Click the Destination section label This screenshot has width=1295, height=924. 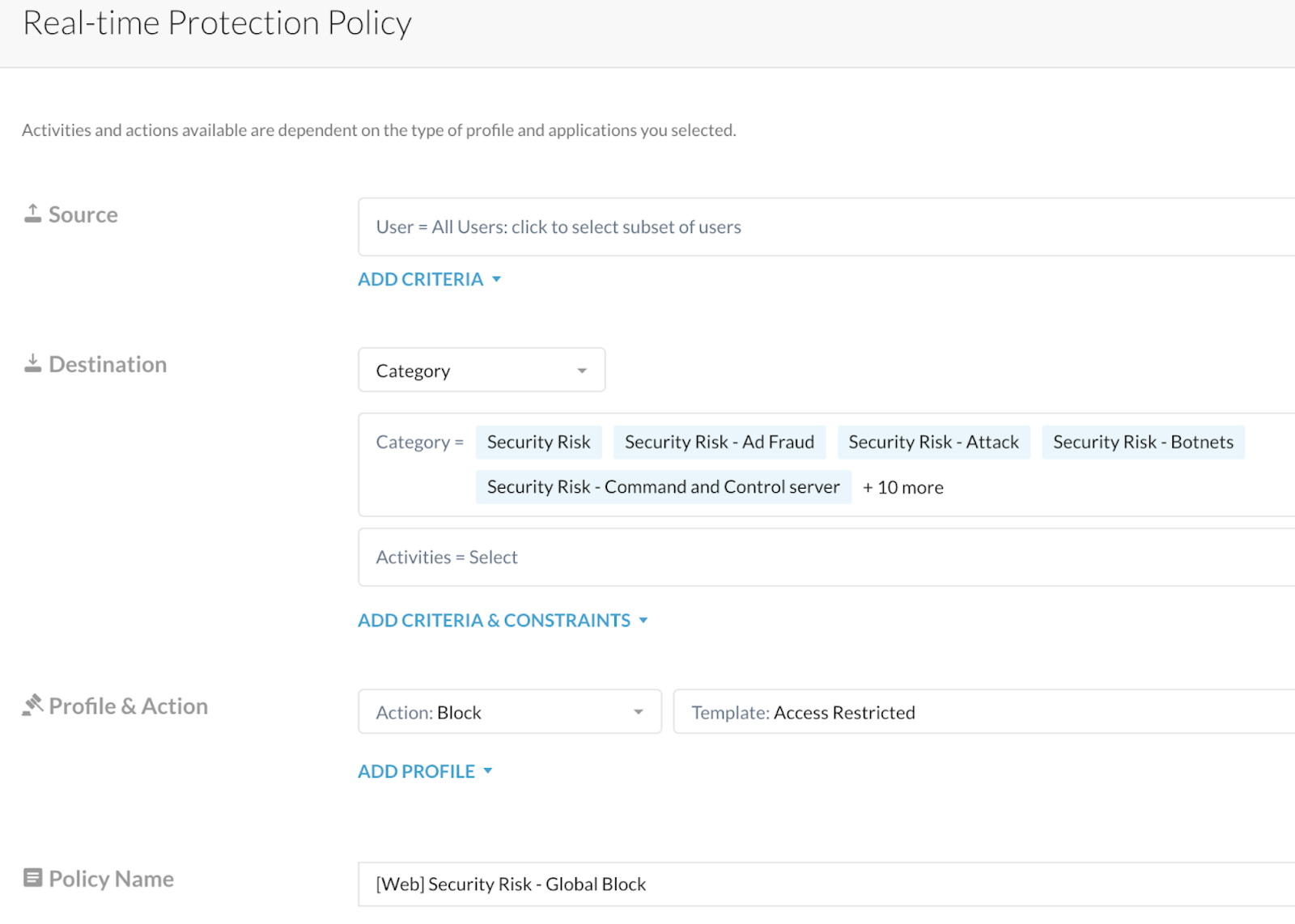[x=108, y=364]
